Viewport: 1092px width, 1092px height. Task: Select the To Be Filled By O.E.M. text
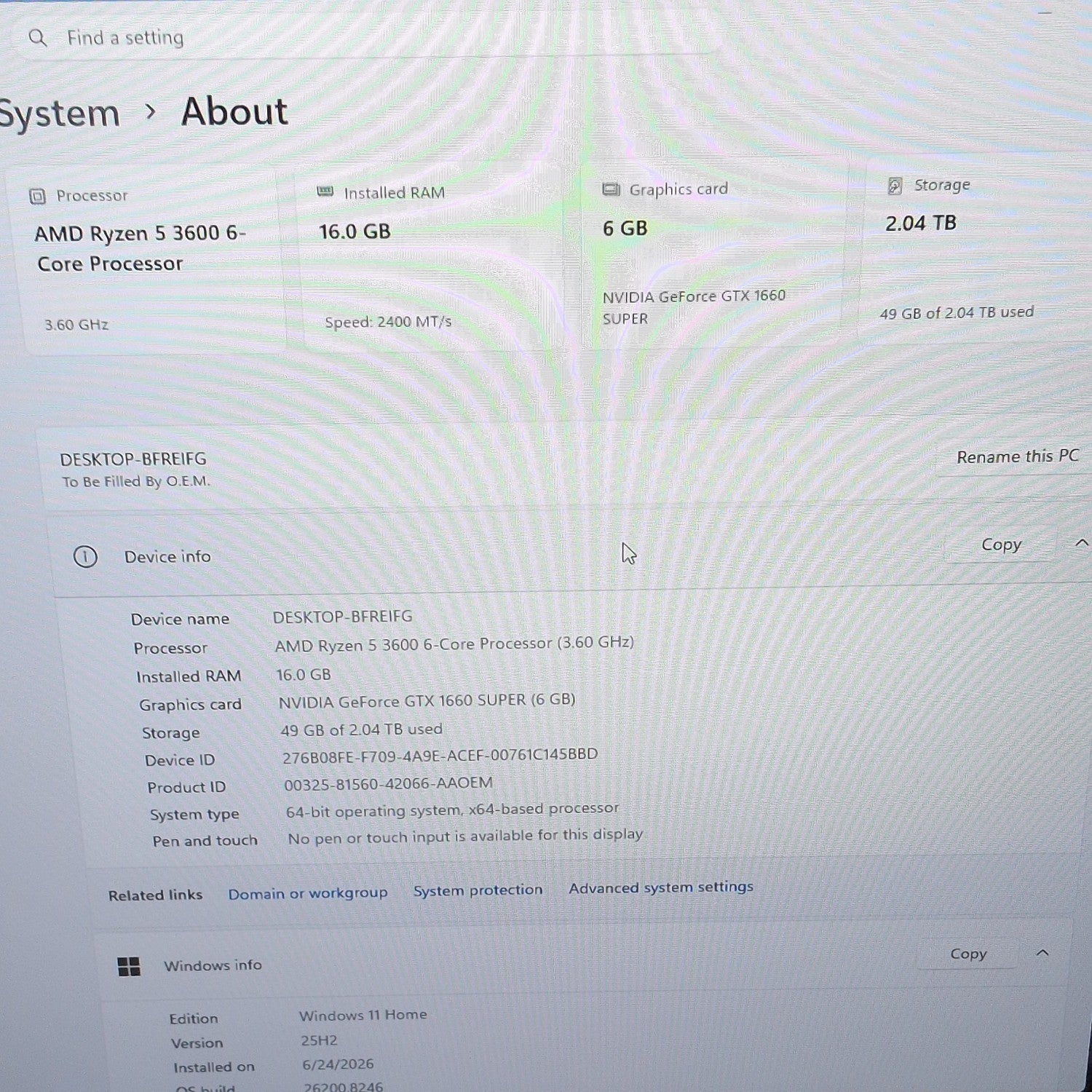(135, 482)
